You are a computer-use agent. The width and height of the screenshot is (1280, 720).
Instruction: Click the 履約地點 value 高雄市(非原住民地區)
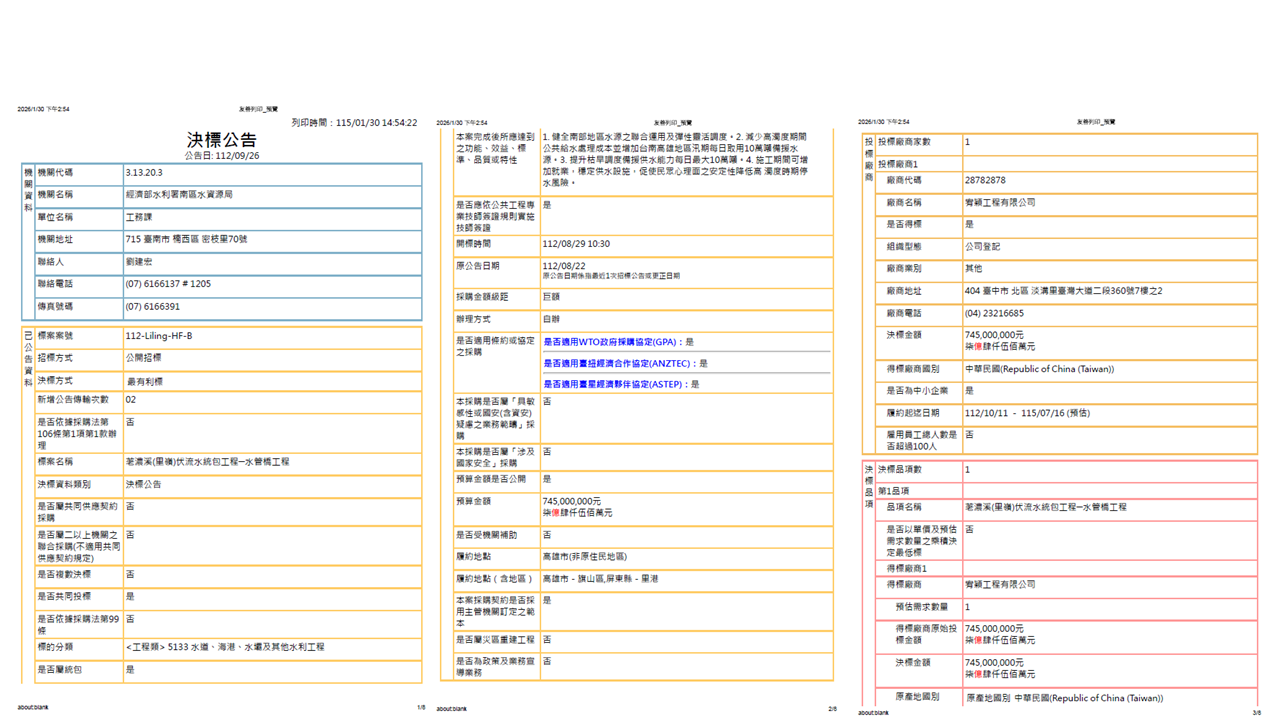584,557
